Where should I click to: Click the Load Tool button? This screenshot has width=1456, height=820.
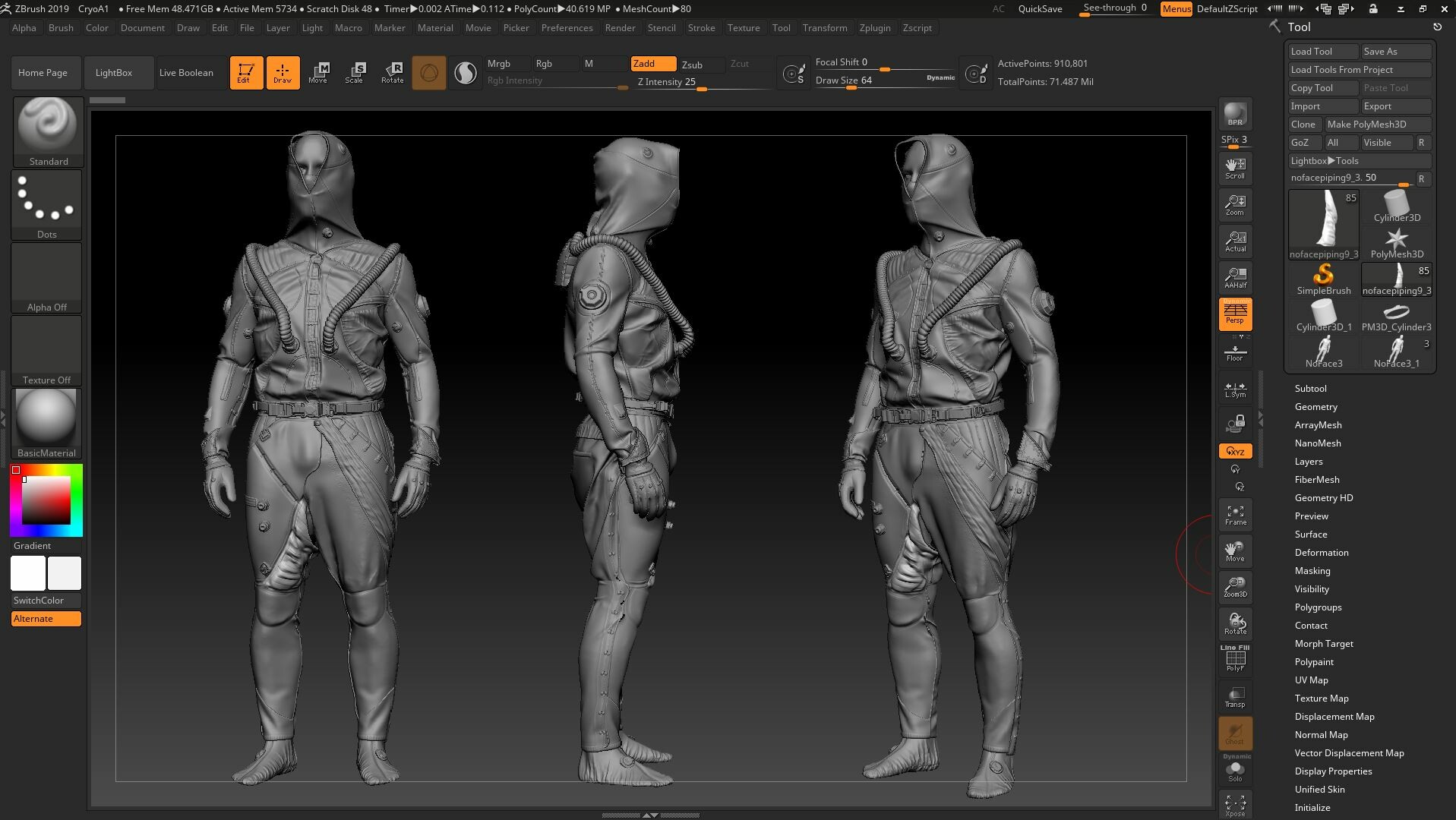[1323, 52]
